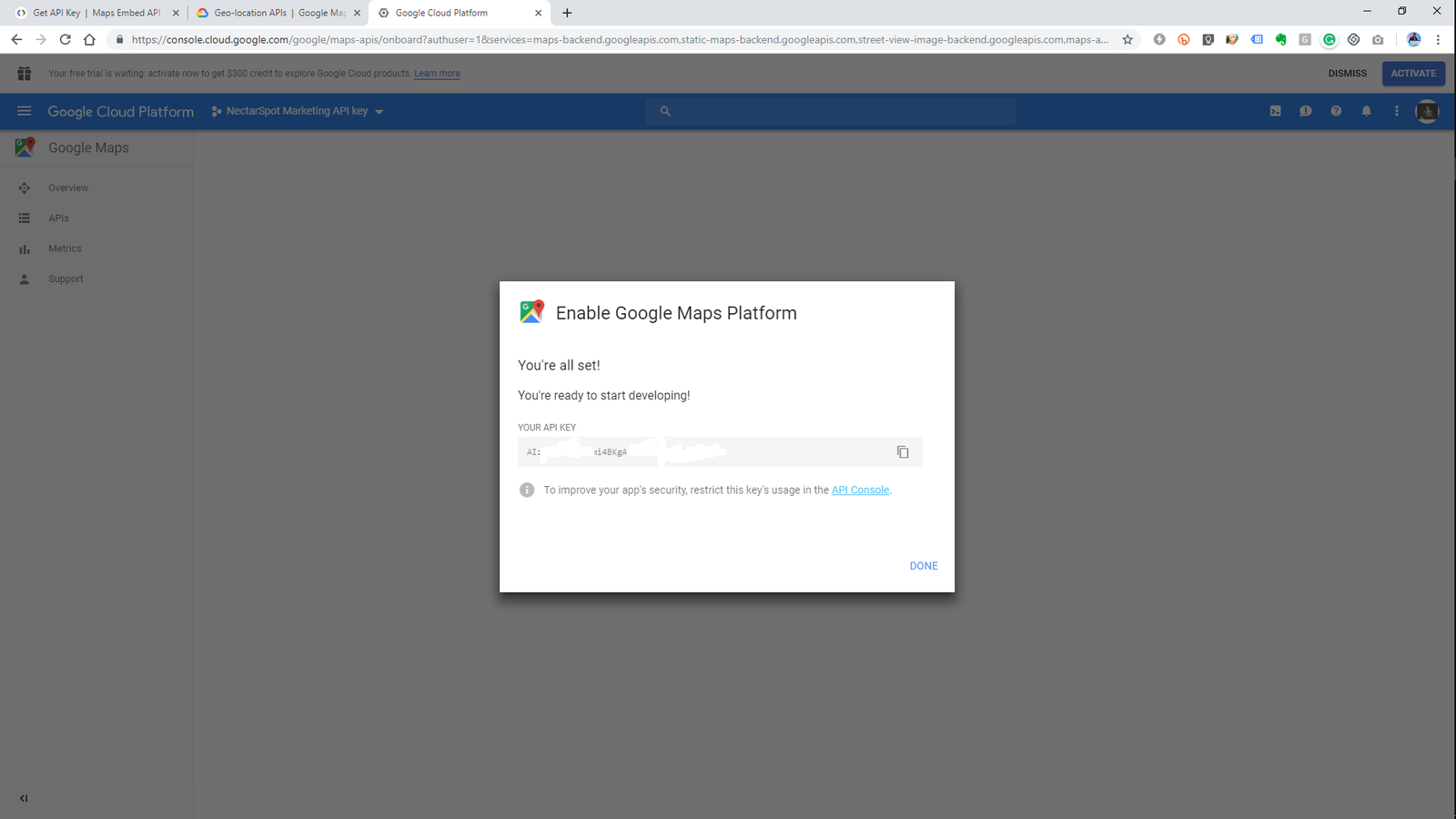1456x819 pixels.
Task: Dismiss the free trial banner
Action: click(1347, 74)
